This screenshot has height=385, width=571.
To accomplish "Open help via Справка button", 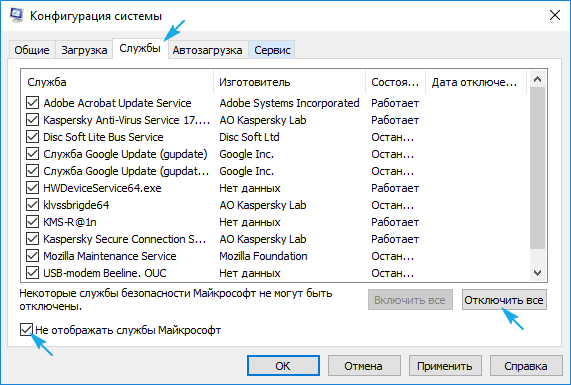I will [x=526, y=366].
